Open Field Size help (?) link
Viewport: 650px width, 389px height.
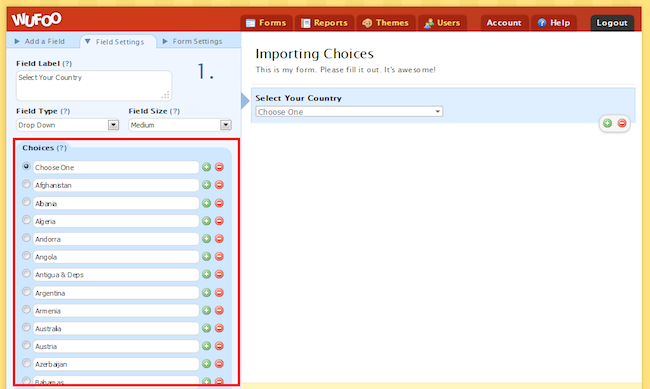[x=175, y=111]
